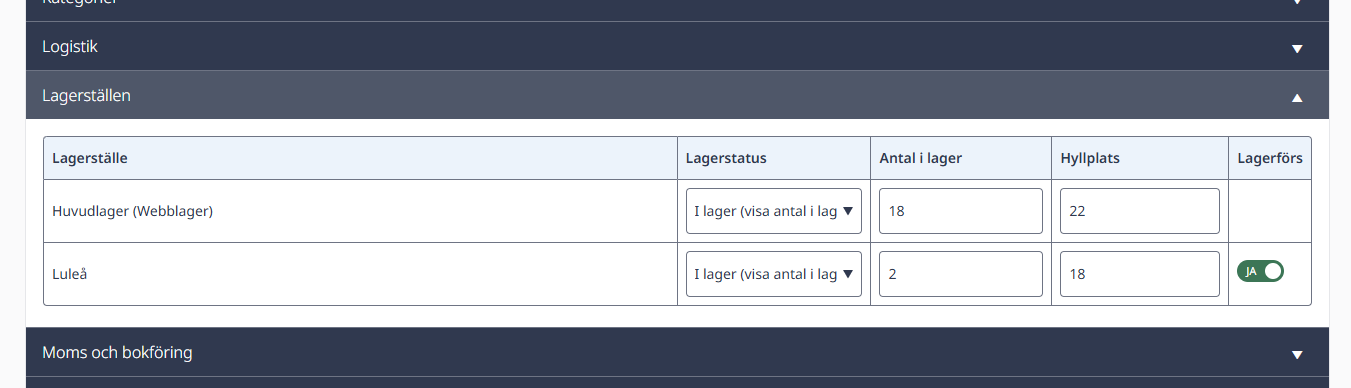Click the arrow on the topmost Kategorier panel
The width and height of the screenshot is (1351, 388).
click(x=1297, y=3)
